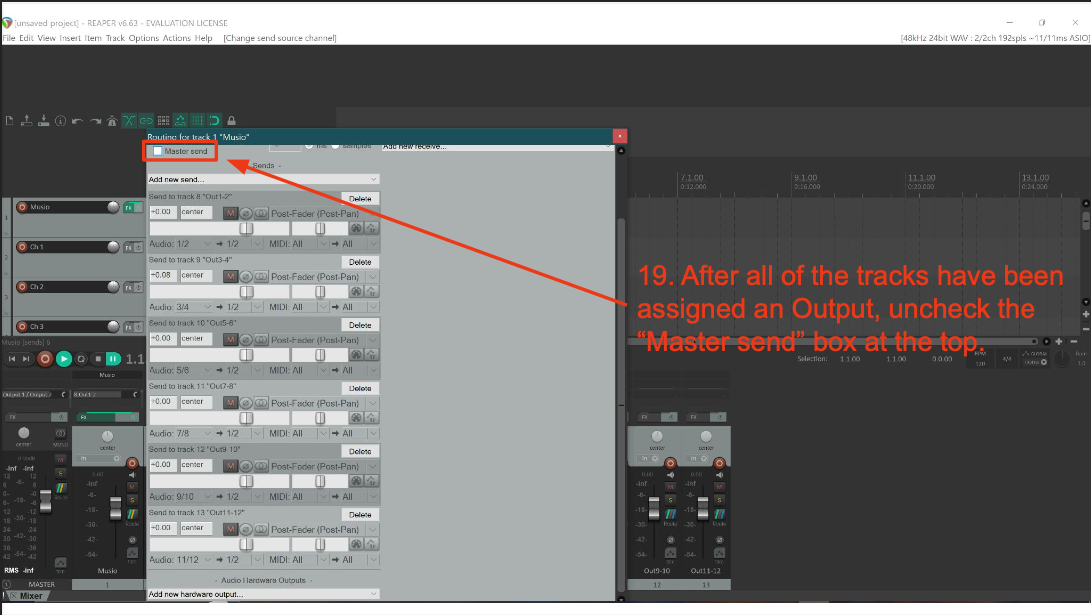Toggle the locking padlock icon in toolbar
The width and height of the screenshot is (1091, 615).
click(231, 121)
